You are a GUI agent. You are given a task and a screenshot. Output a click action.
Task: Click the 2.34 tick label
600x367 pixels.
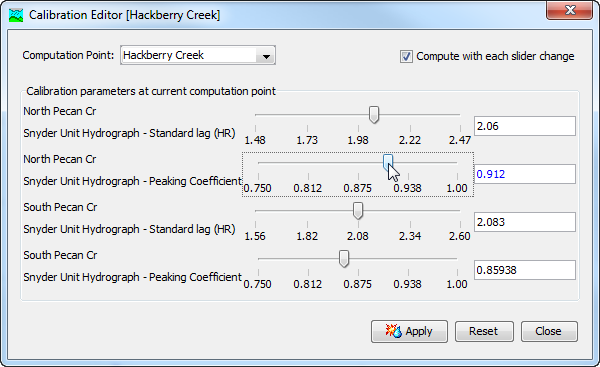(410, 236)
